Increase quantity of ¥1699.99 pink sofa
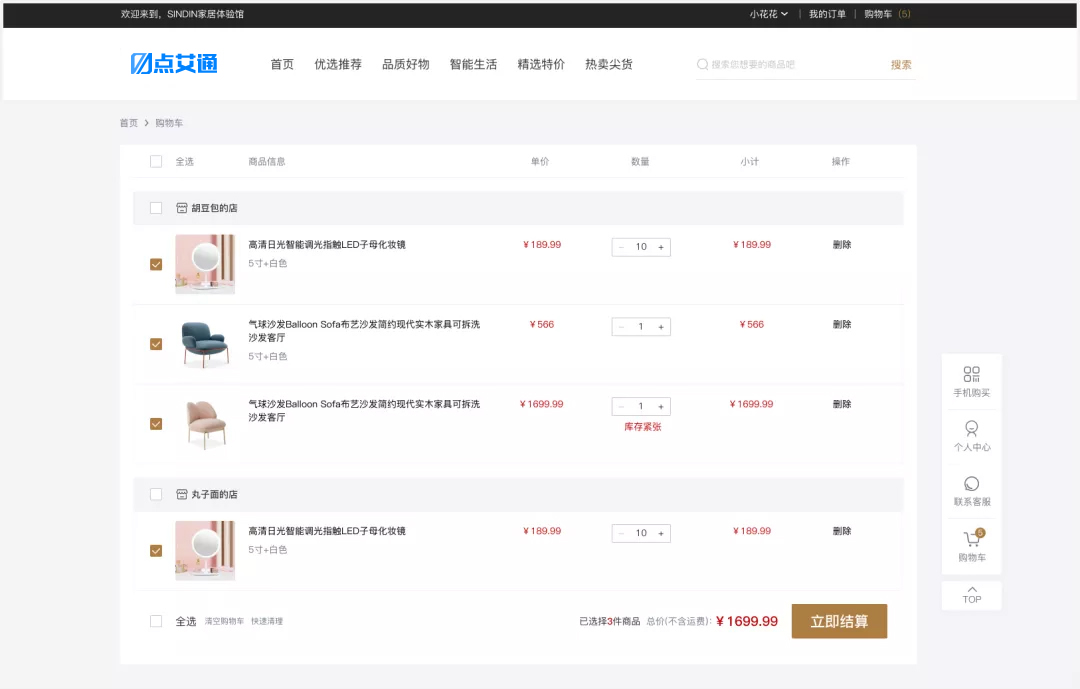 coord(661,407)
